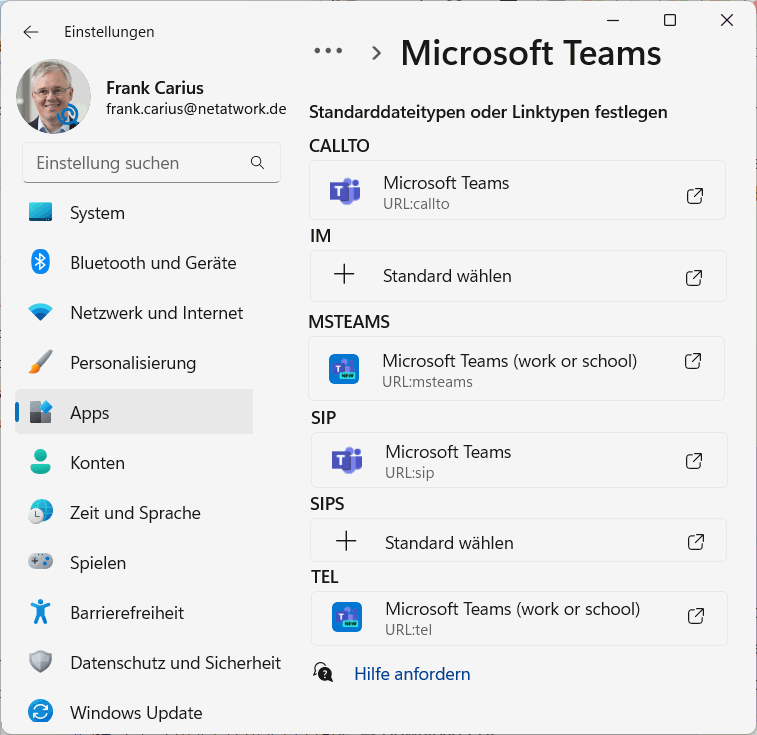Open external link icon for SIP
Image resolution: width=757 pixels, height=735 pixels.
(694, 461)
